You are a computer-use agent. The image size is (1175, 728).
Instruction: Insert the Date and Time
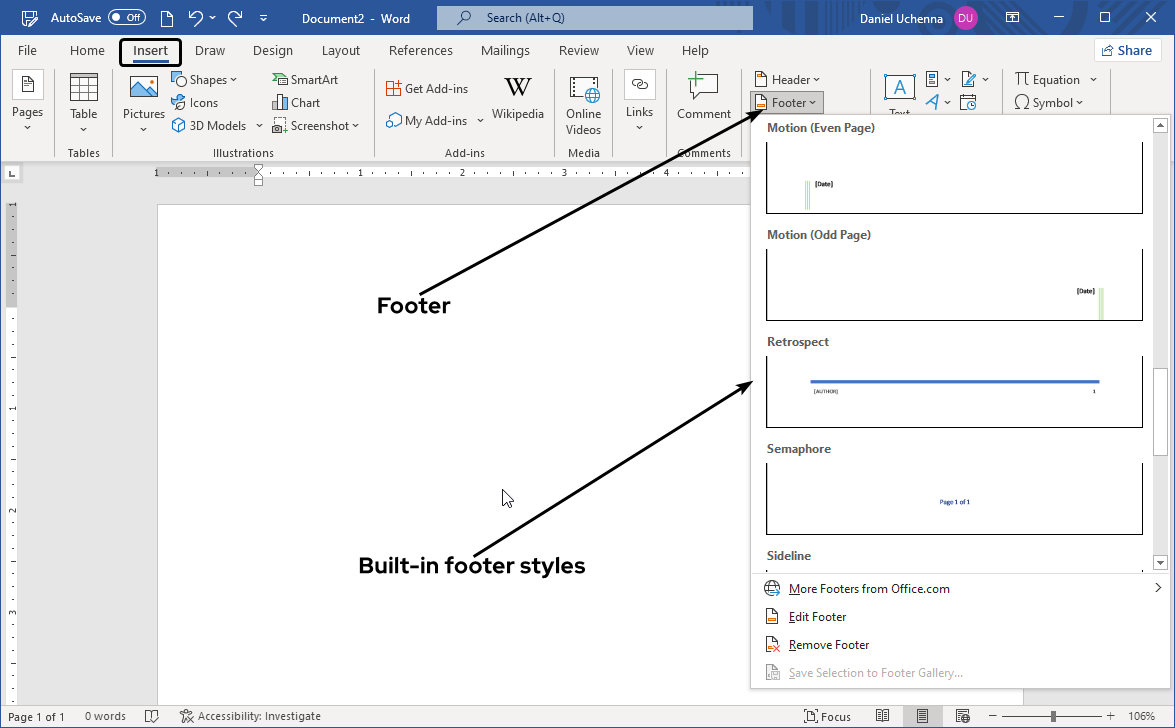tap(968, 102)
